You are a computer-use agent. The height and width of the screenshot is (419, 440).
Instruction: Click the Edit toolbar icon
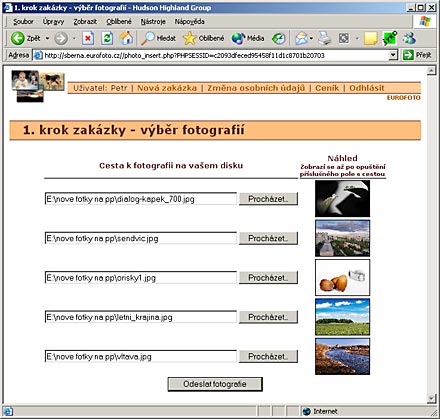(344, 38)
